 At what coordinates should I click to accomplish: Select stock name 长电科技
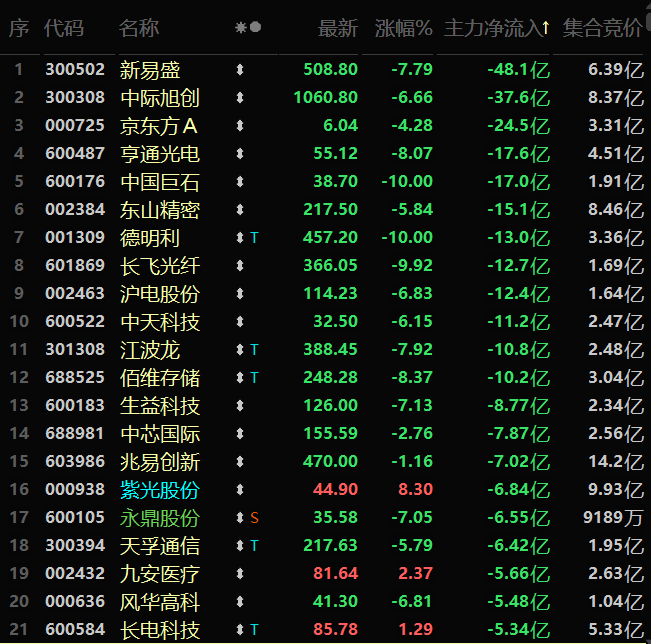pos(160,630)
